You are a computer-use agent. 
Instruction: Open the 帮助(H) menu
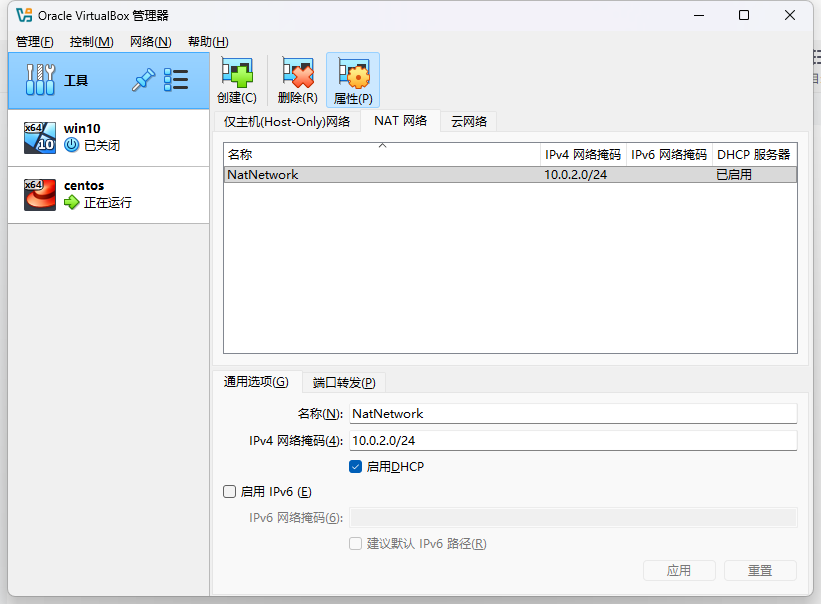(x=208, y=41)
